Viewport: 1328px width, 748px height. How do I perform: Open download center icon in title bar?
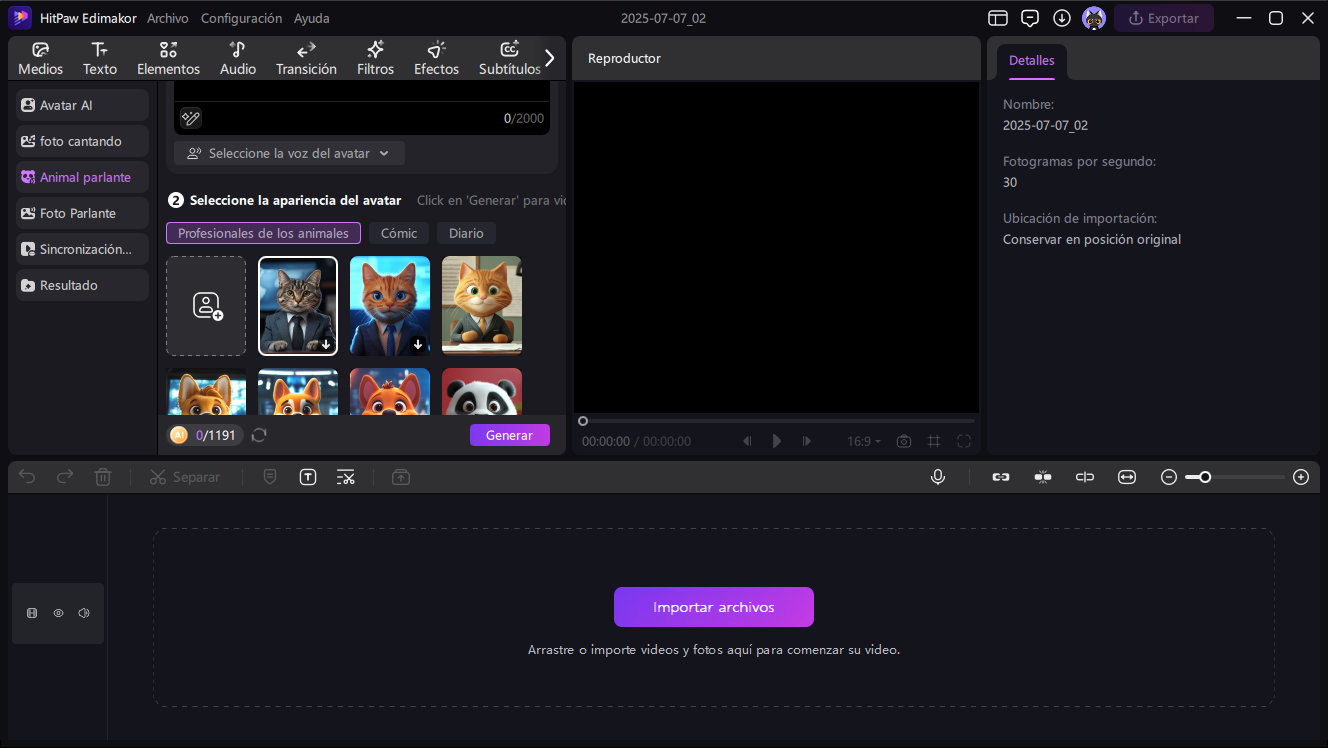1062,18
